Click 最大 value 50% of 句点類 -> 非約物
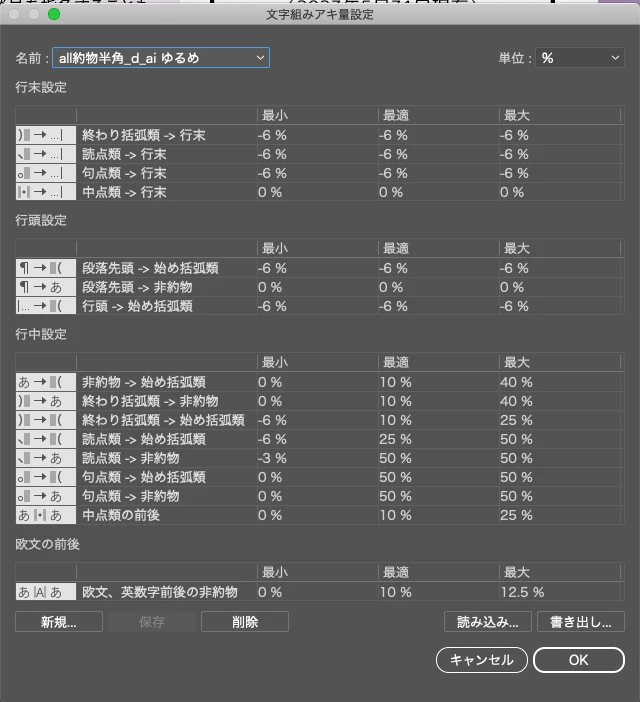 coord(516,497)
